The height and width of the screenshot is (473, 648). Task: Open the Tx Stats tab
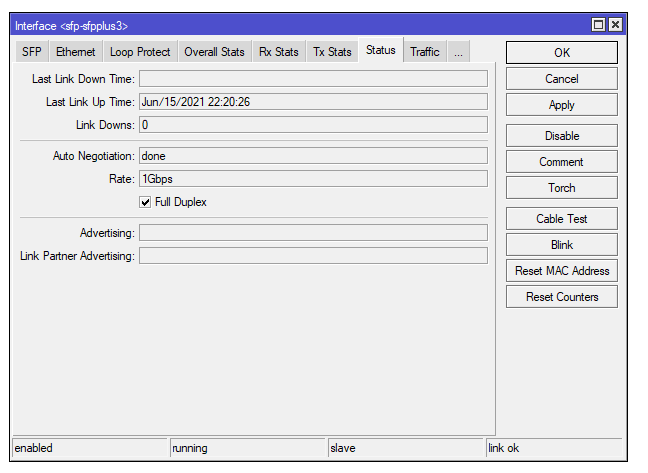(332, 52)
